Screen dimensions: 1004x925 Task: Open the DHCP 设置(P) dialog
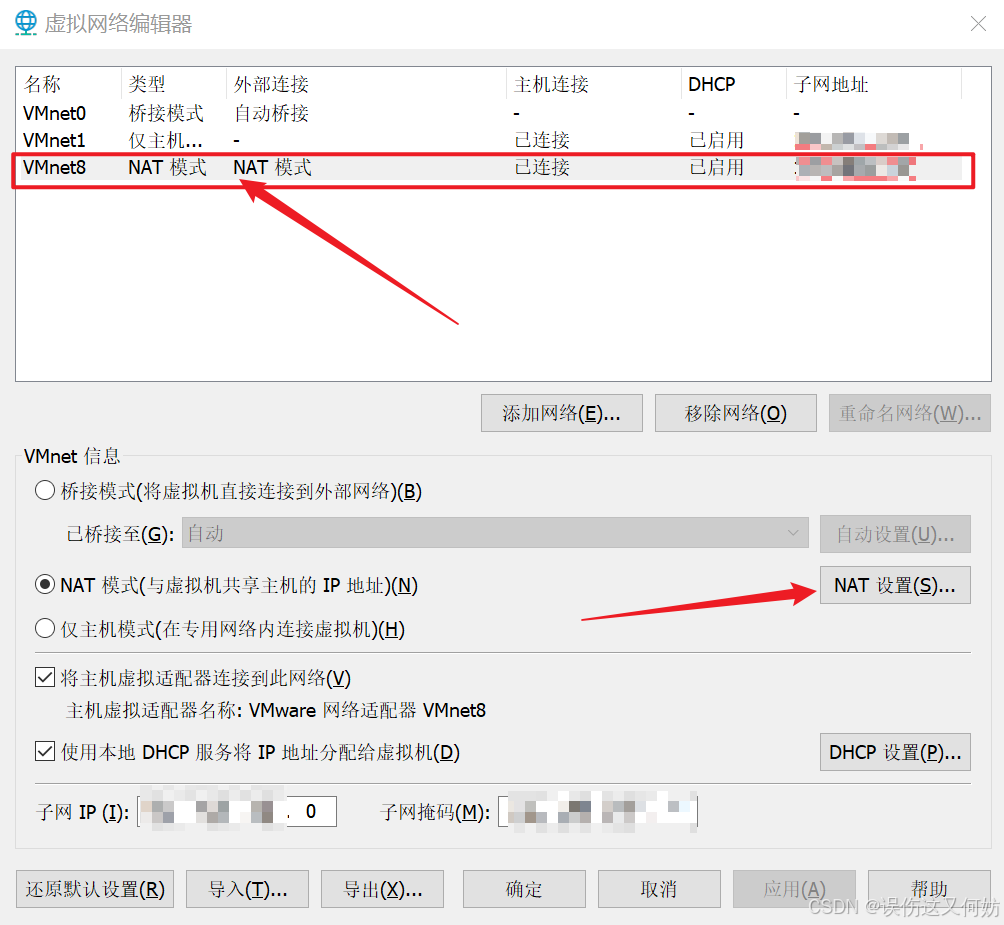[x=894, y=752]
